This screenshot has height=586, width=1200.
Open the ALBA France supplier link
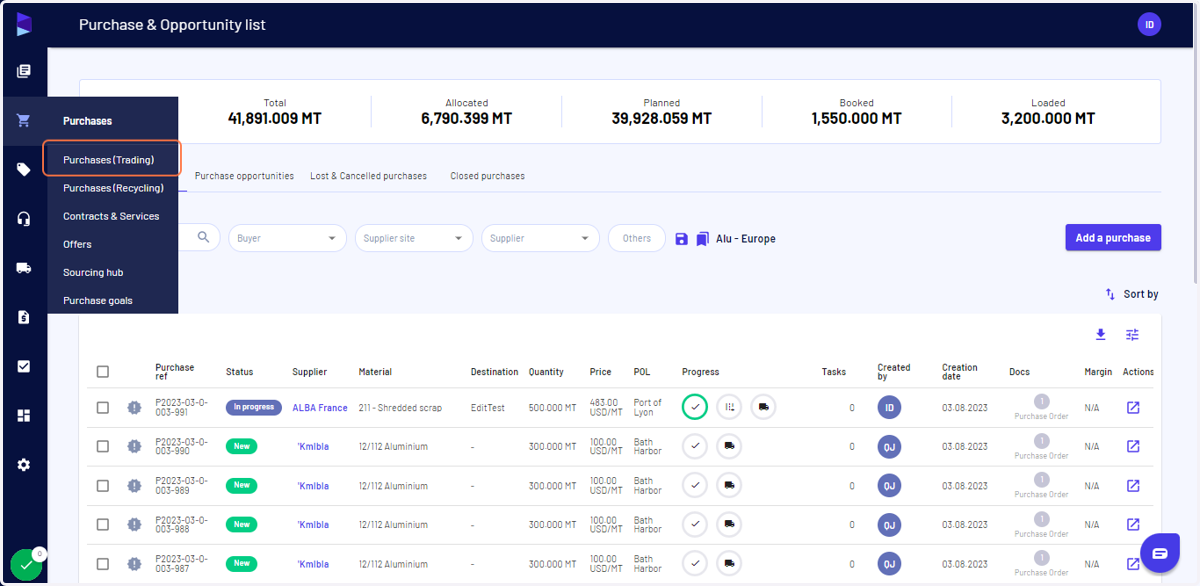[x=320, y=408]
